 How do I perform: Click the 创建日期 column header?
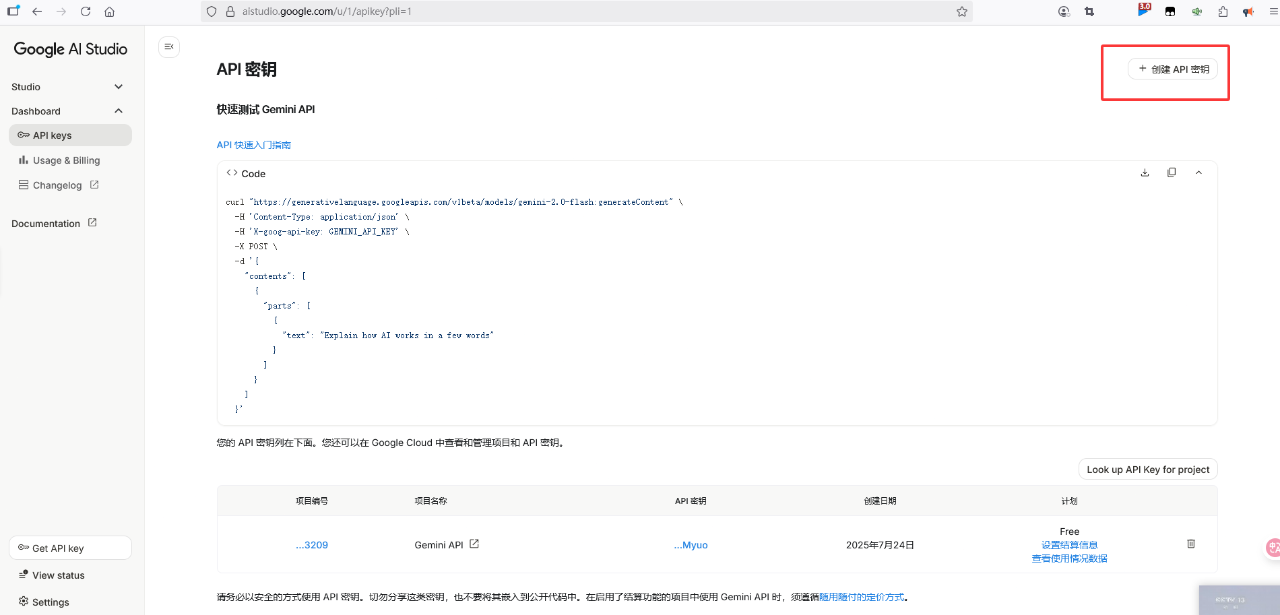(880, 500)
